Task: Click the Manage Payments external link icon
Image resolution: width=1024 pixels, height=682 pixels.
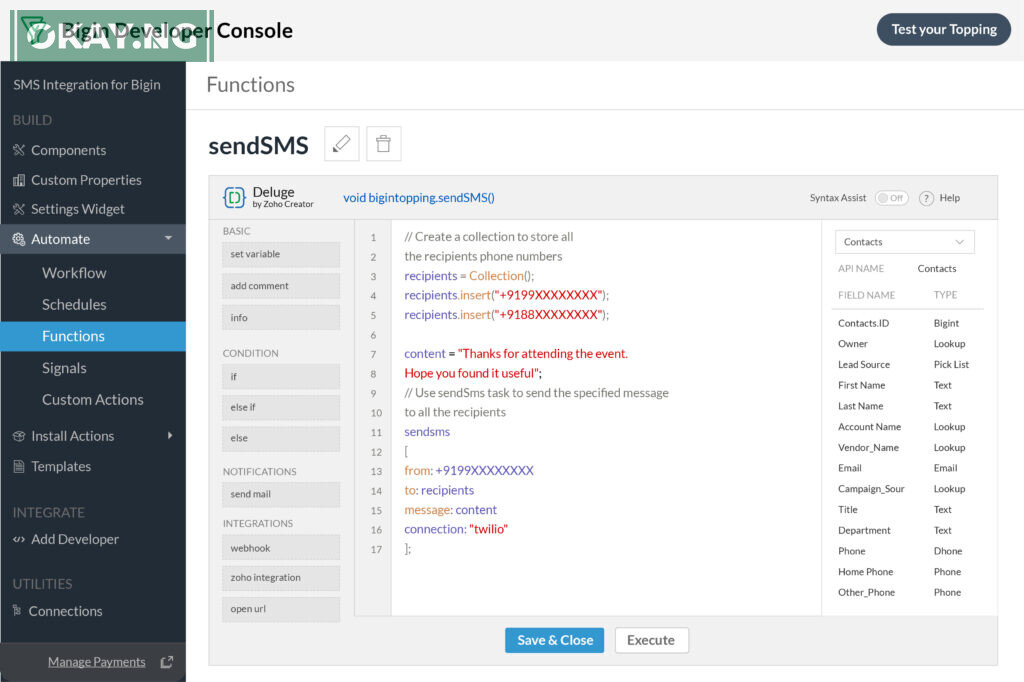Action: [x=166, y=662]
